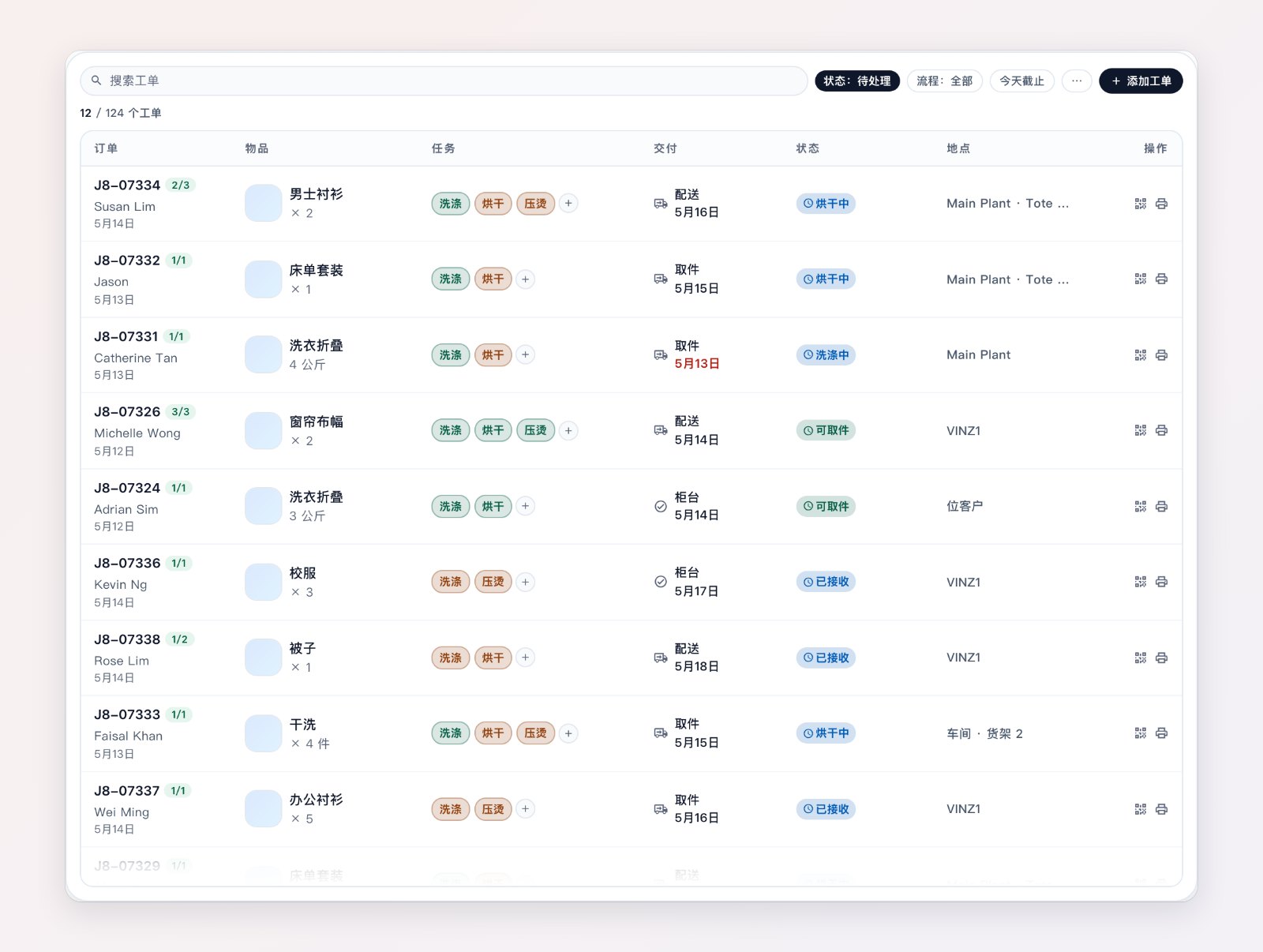
Task: Sort by the 订单 column header
Action: point(106,148)
